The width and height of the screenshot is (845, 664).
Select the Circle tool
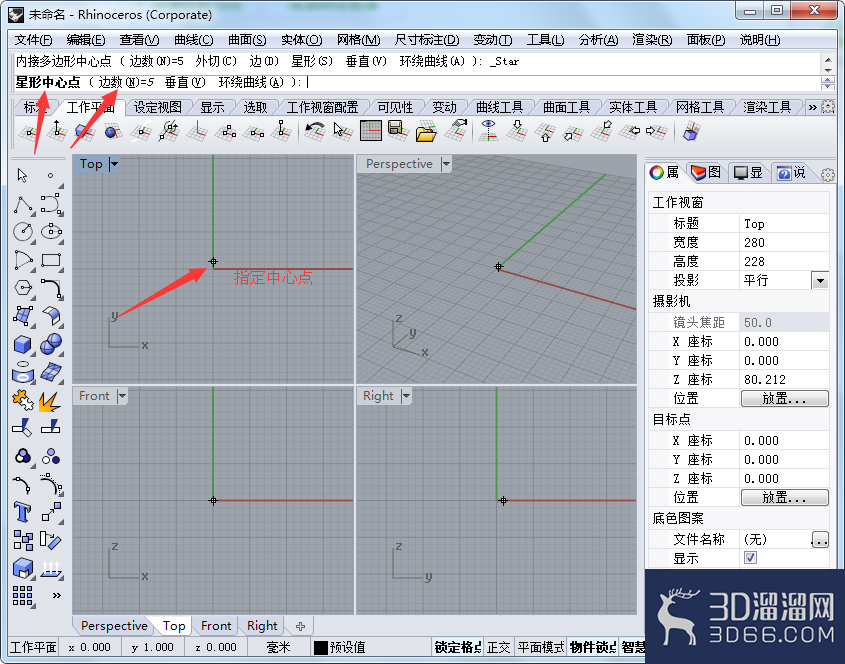click(23, 232)
